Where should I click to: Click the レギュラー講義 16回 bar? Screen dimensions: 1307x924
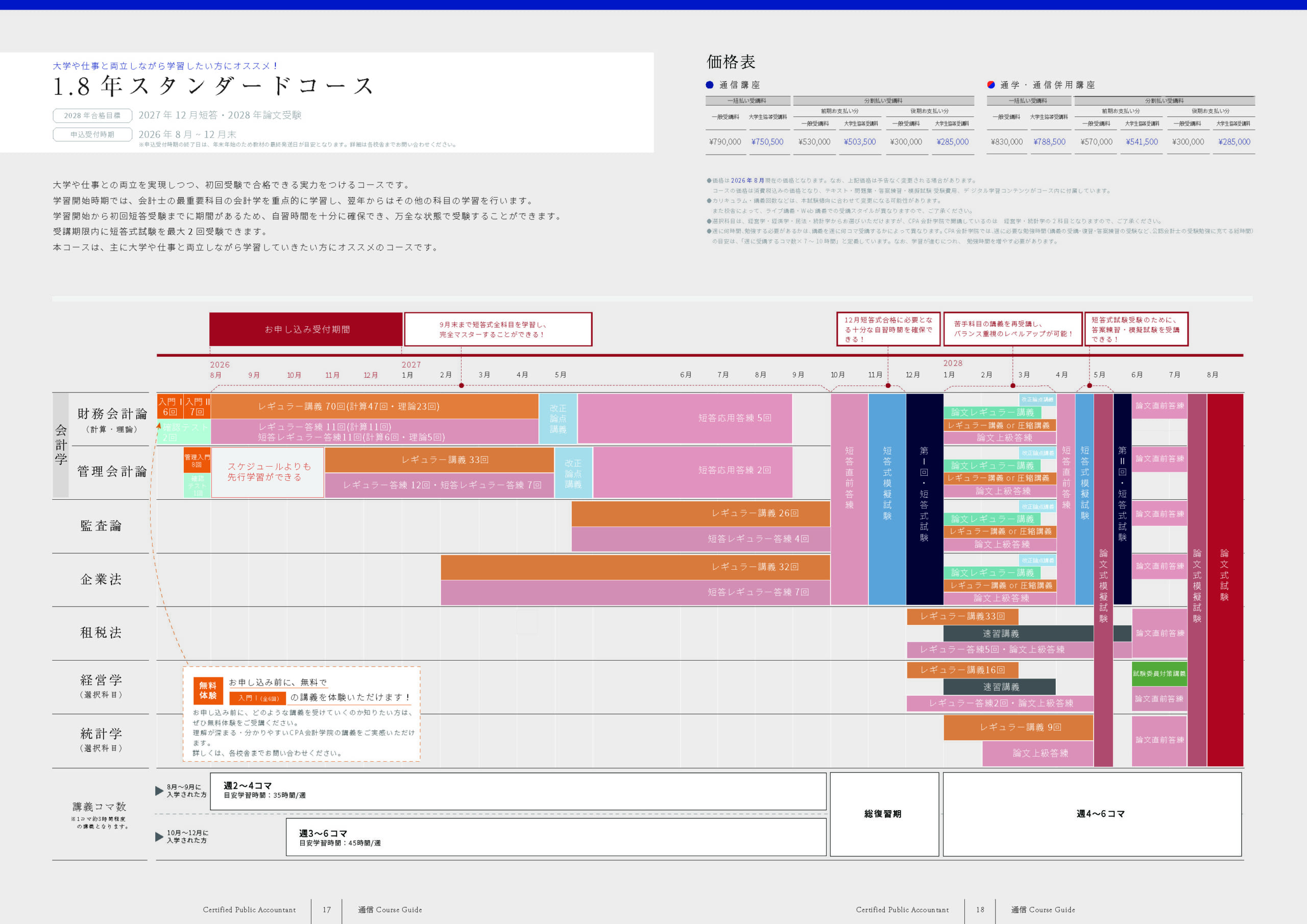(962, 670)
